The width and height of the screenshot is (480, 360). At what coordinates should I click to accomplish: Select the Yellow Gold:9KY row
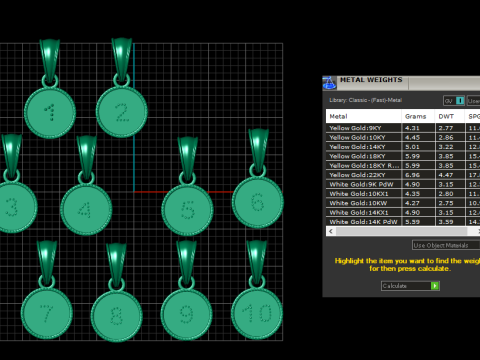tap(403, 128)
